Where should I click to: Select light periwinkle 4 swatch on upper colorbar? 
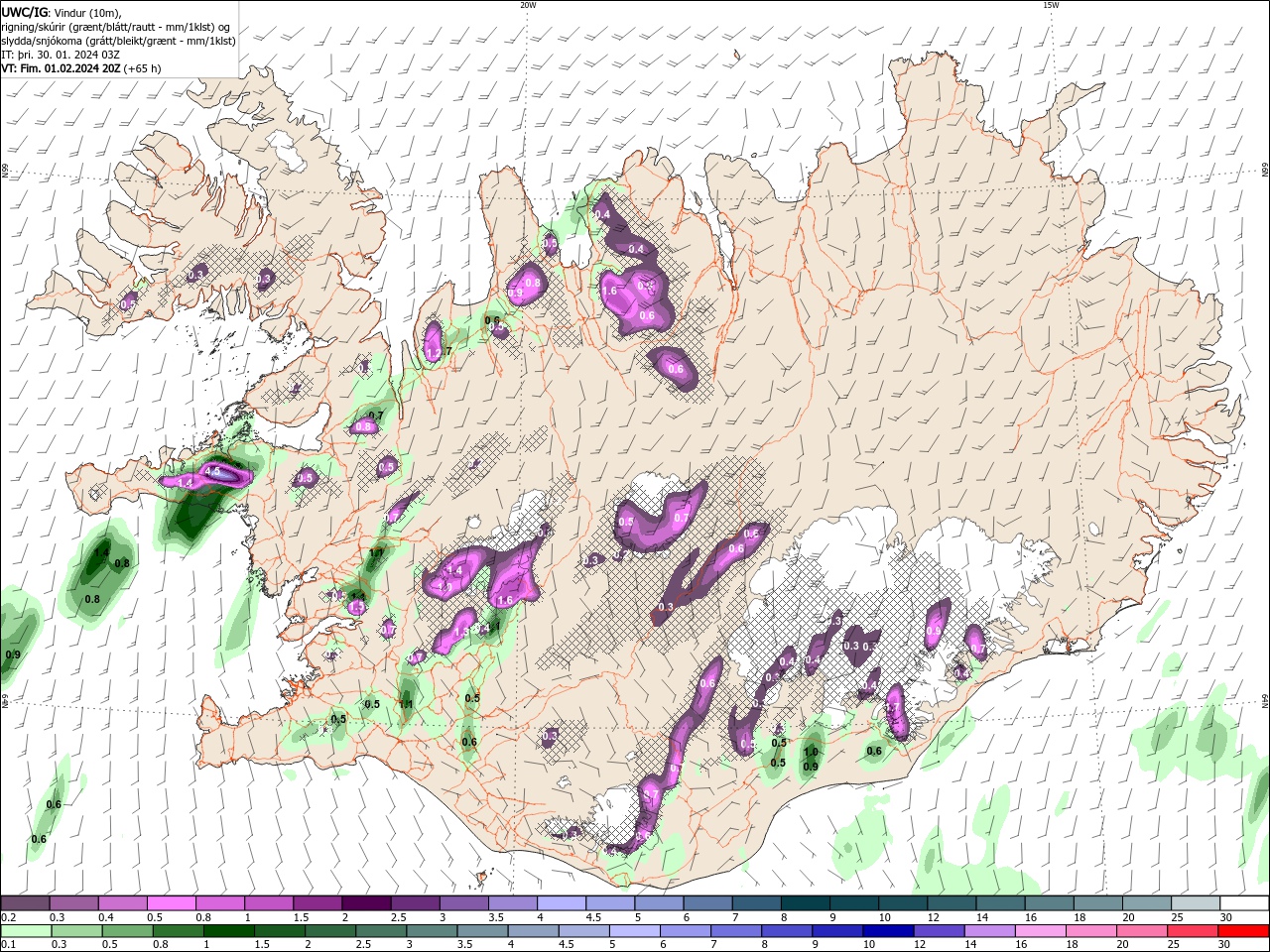(561, 903)
